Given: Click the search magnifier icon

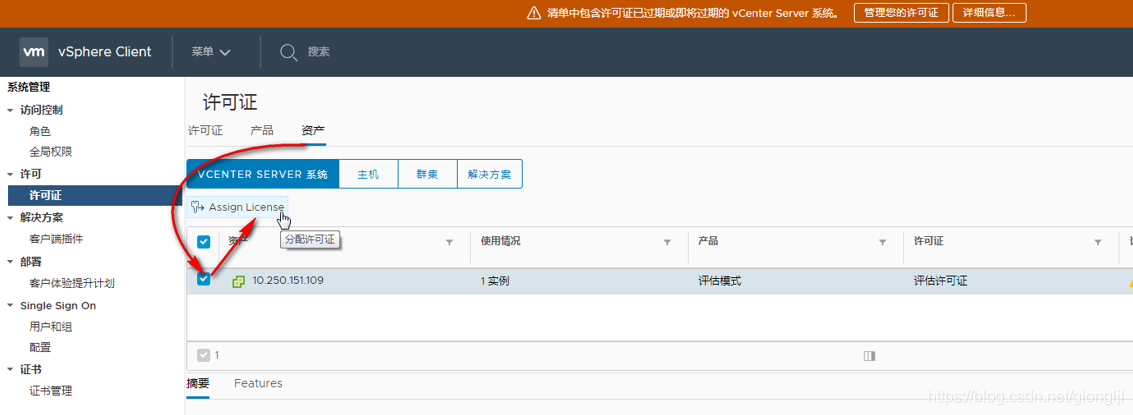Looking at the screenshot, I should pos(289,52).
